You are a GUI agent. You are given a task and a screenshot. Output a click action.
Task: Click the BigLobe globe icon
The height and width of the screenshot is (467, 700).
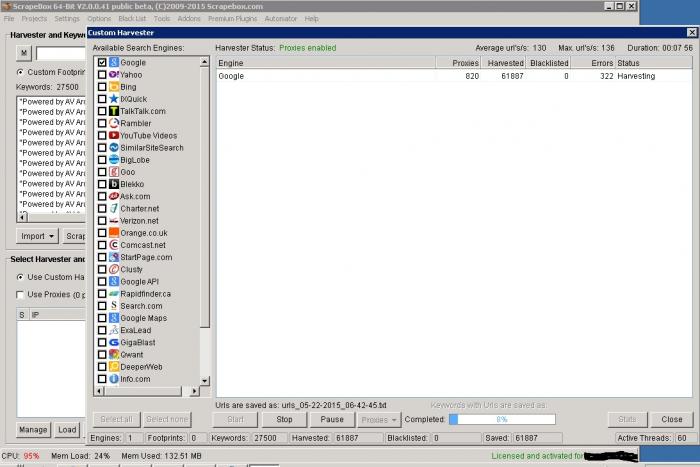click(x=114, y=159)
